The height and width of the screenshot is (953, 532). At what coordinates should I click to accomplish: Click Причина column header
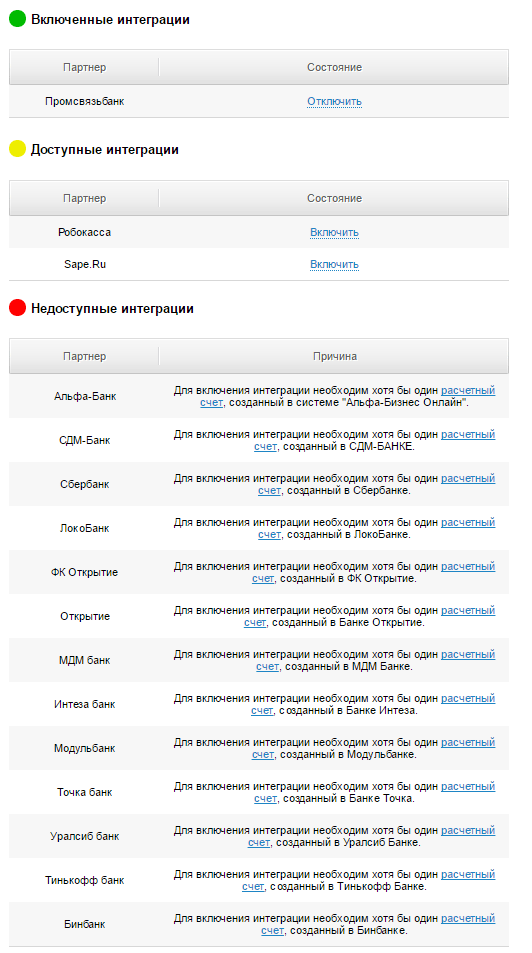(334, 356)
